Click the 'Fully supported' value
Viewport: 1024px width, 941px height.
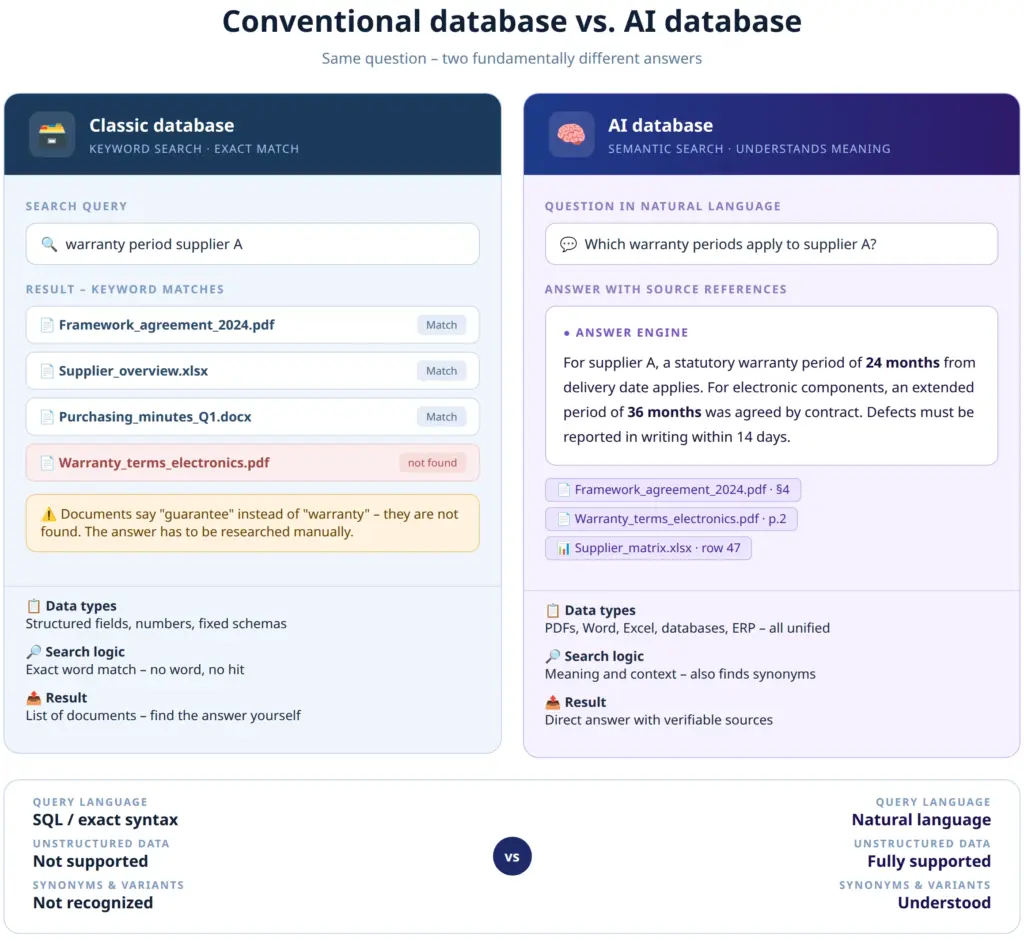coord(929,862)
